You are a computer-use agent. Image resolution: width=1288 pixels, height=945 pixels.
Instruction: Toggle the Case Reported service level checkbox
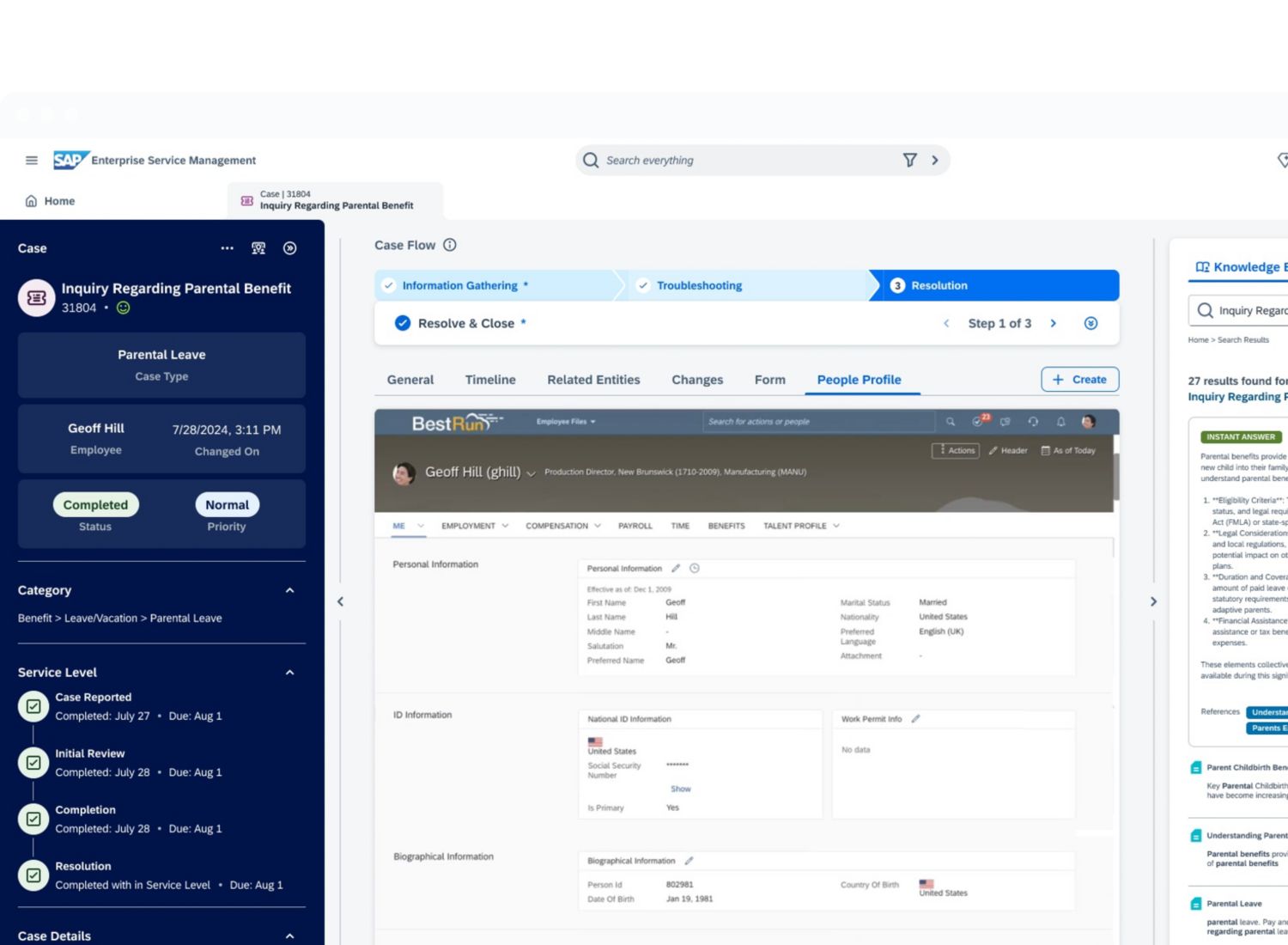pos(33,706)
